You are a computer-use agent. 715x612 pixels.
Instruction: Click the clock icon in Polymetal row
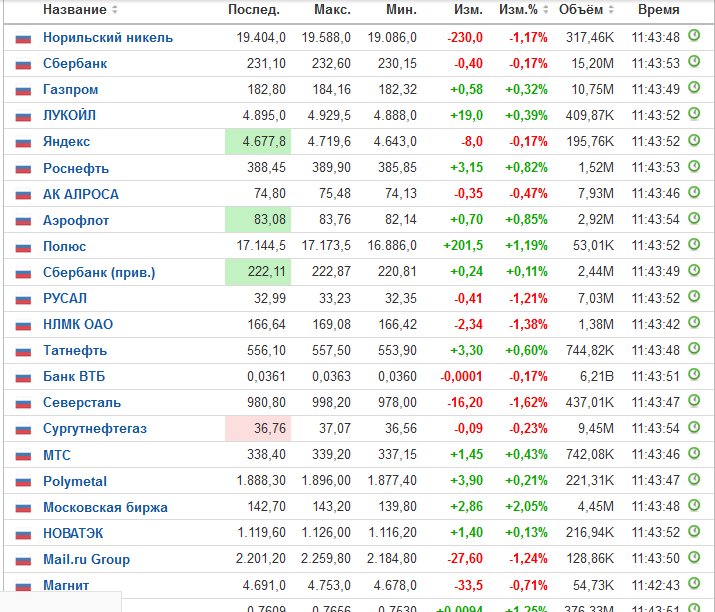694,479
